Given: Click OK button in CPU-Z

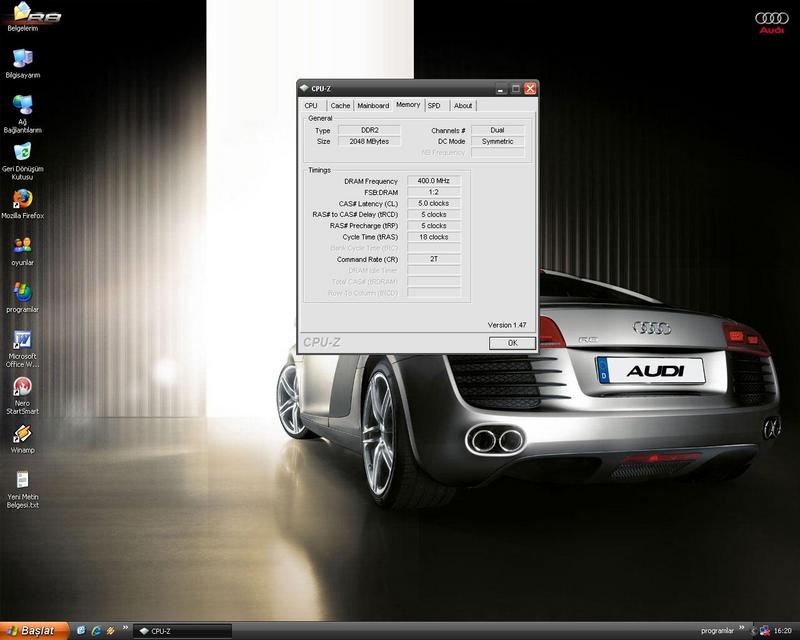Looking at the screenshot, I should pos(512,343).
